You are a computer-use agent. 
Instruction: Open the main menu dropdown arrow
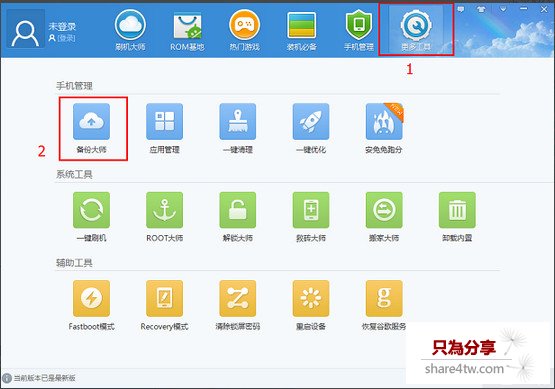[503, 10]
